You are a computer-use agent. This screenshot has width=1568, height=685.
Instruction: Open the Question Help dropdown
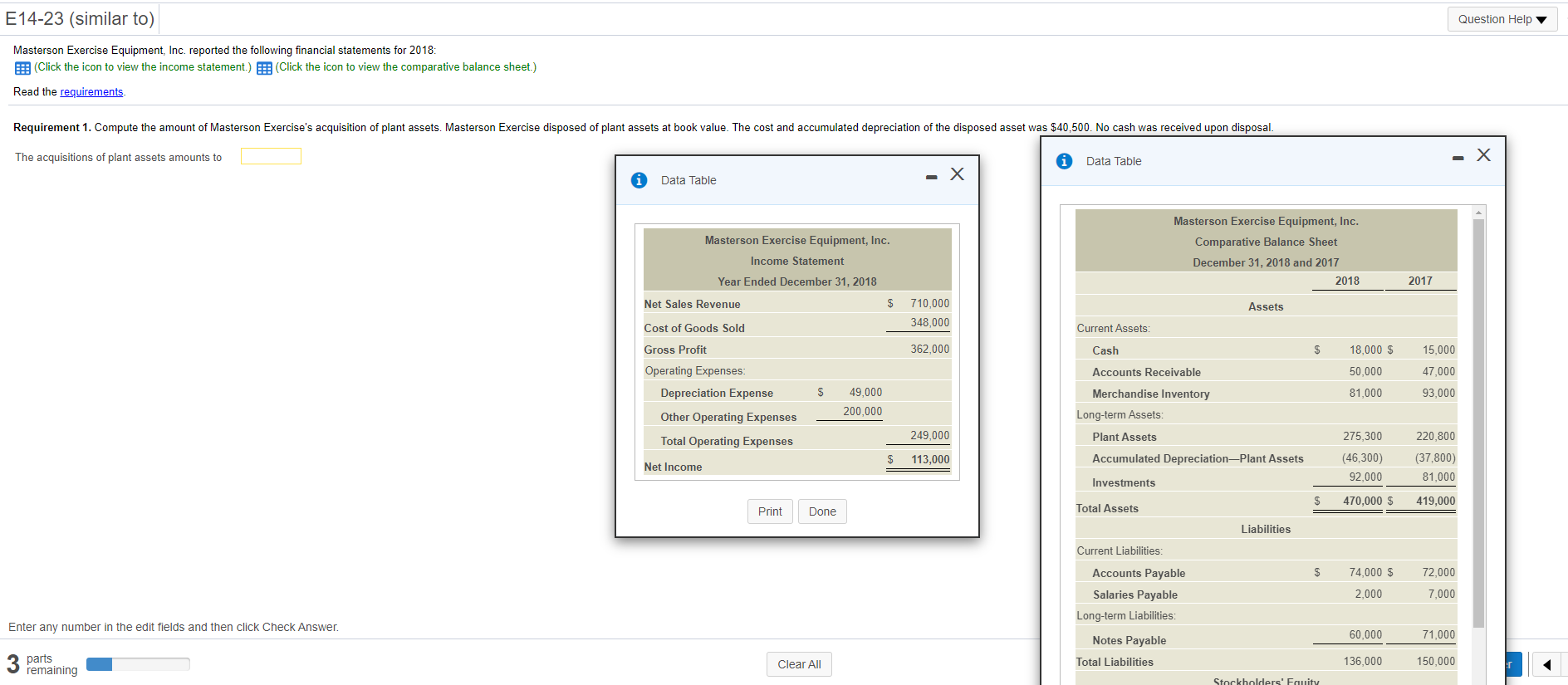pyautogui.click(x=1502, y=19)
